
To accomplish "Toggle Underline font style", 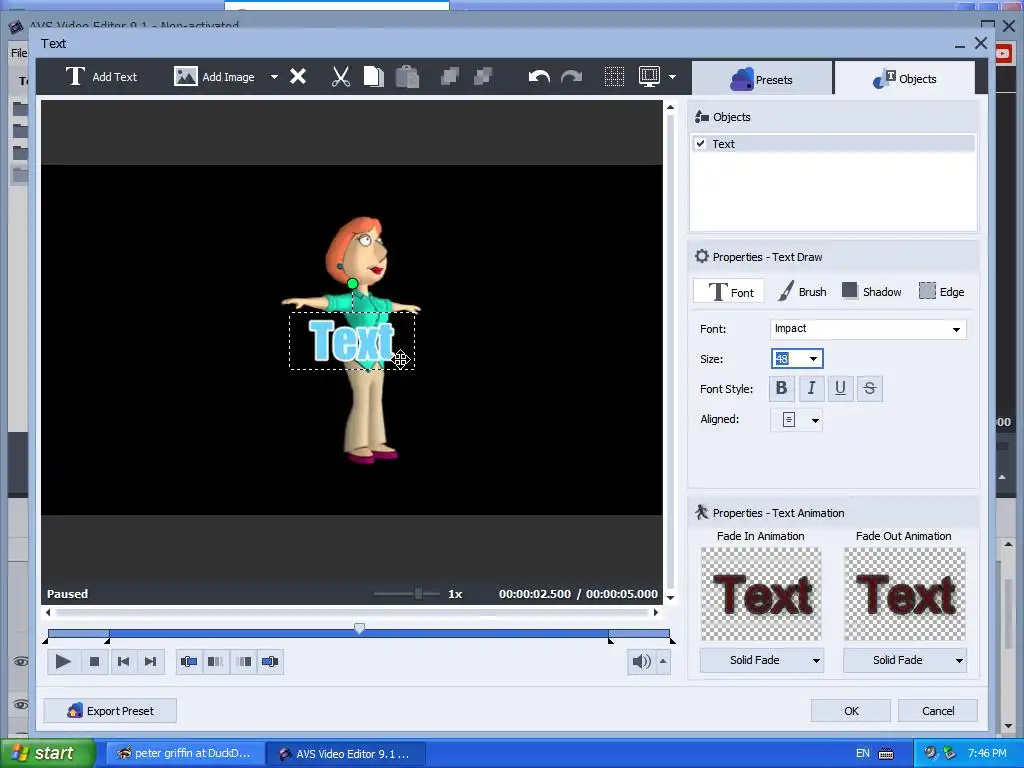I will (x=840, y=388).
